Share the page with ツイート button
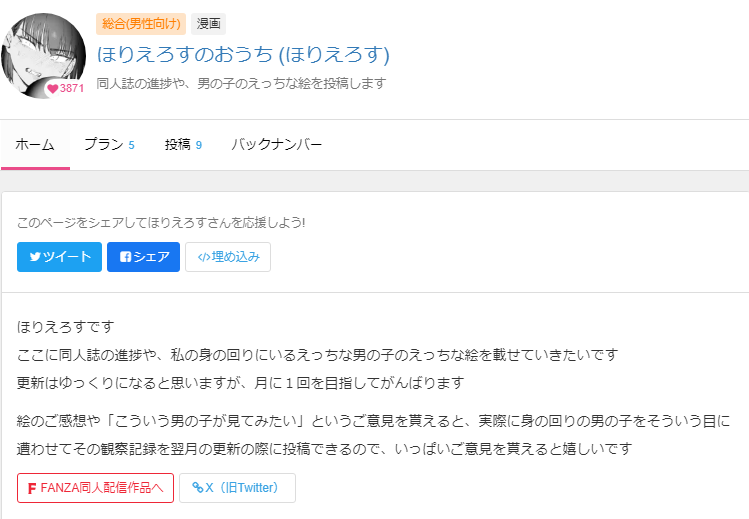Viewport: 749px width, 519px height. click(59, 257)
